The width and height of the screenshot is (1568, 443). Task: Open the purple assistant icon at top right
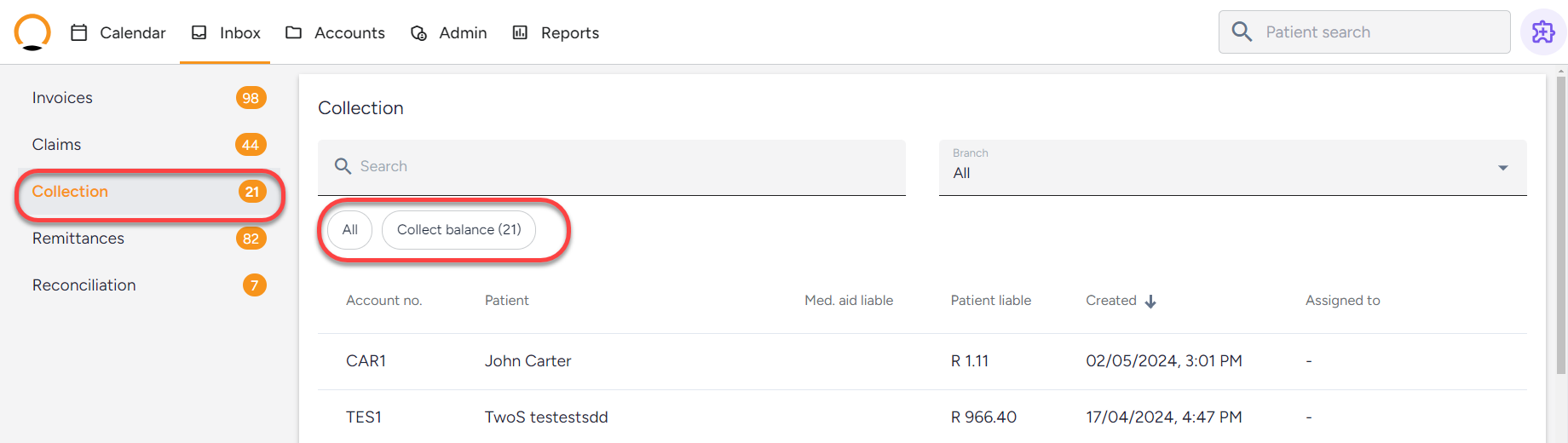(1543, 32)
